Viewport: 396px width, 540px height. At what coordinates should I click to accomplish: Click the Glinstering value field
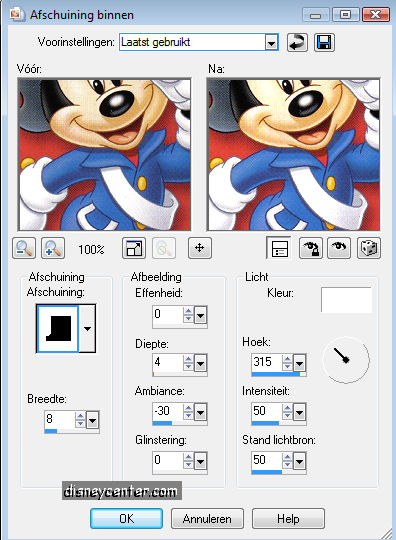coord(168,460)
